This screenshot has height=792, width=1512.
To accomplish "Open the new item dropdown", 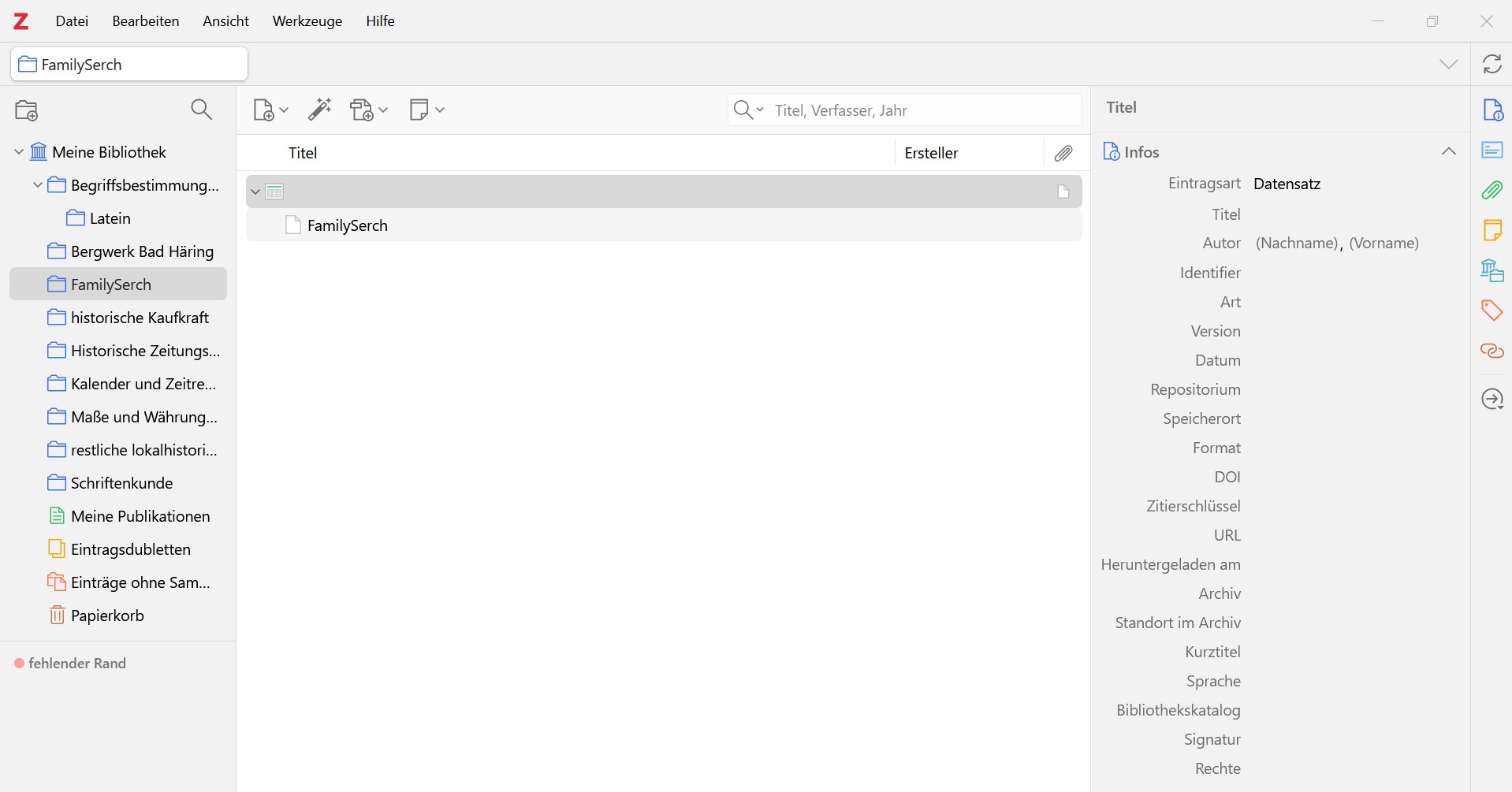I will coord(270,110).
